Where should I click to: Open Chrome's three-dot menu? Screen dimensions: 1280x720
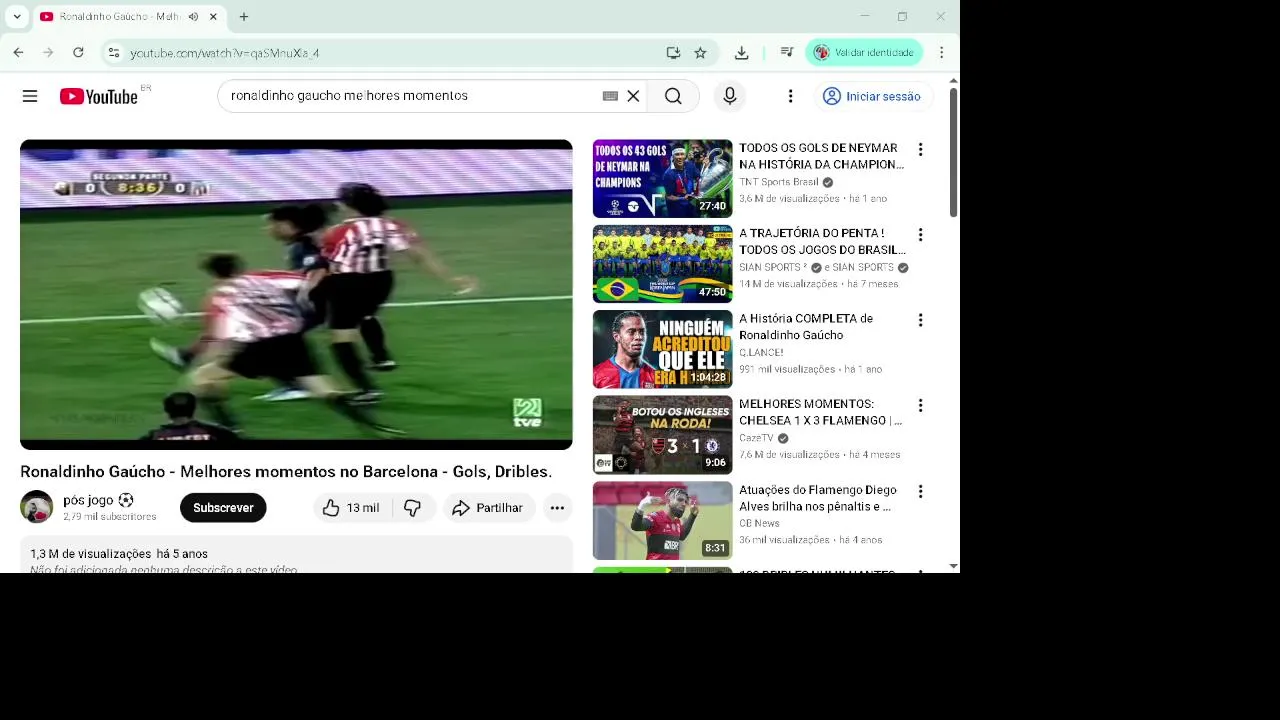[941, 52]
